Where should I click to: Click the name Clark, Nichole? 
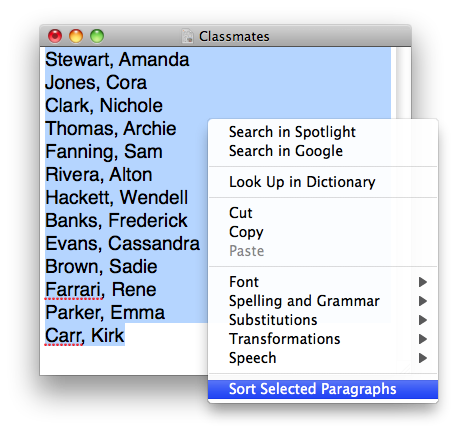[104, 106]
